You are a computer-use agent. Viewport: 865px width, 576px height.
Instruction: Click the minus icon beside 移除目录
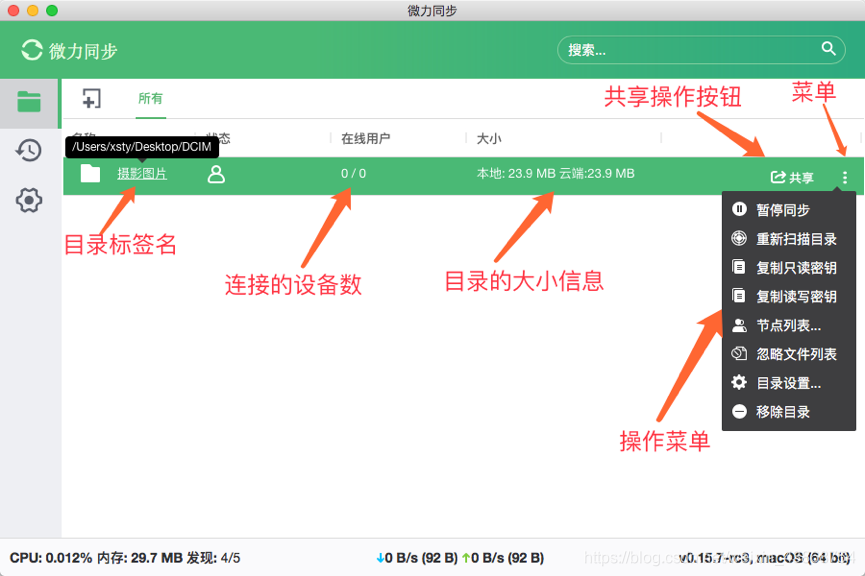[x=739, y=412]
